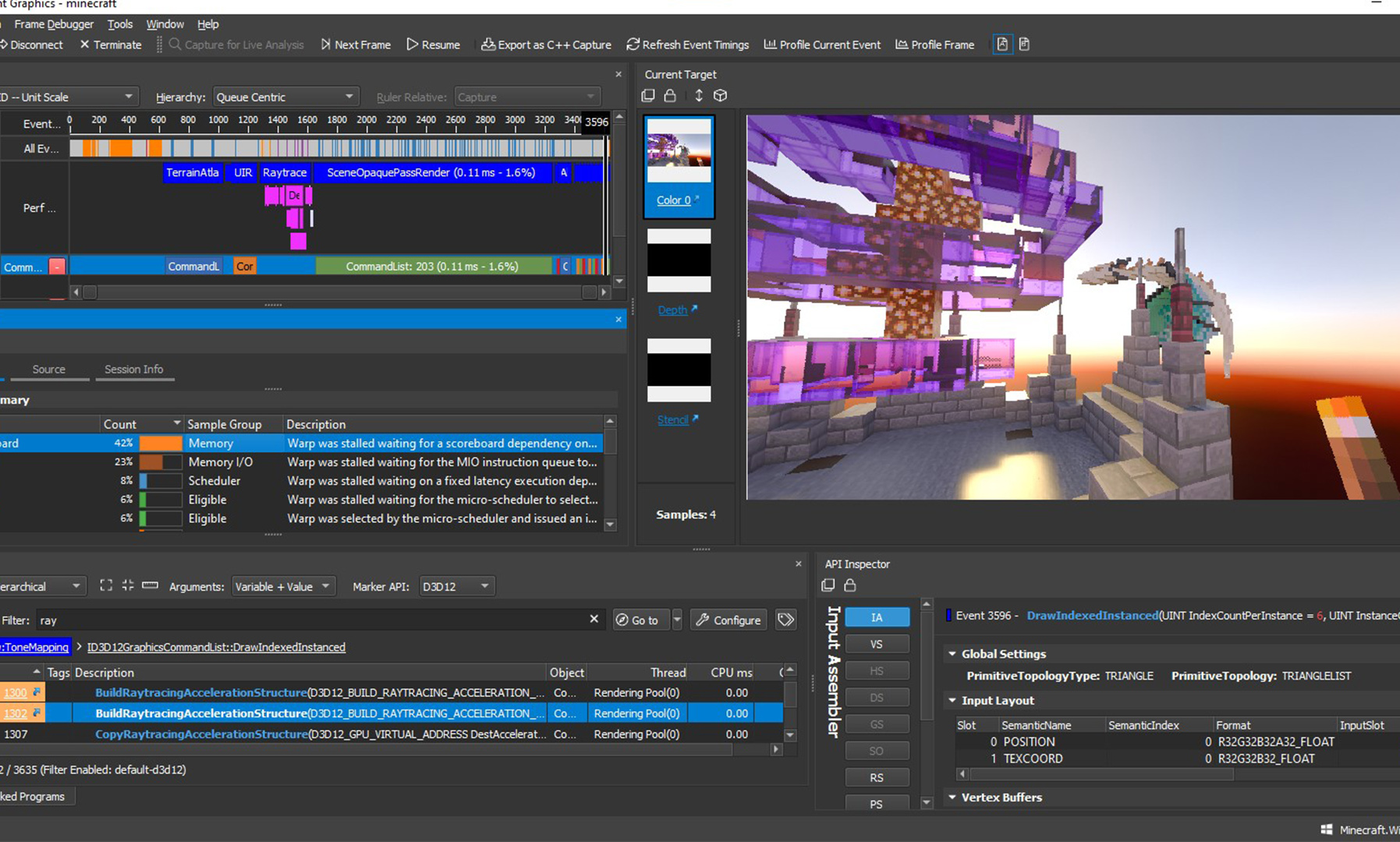The width and height of the screenshot is (1400, 842).
Task: Clone the Current Target view
Action: click(648, 95)
